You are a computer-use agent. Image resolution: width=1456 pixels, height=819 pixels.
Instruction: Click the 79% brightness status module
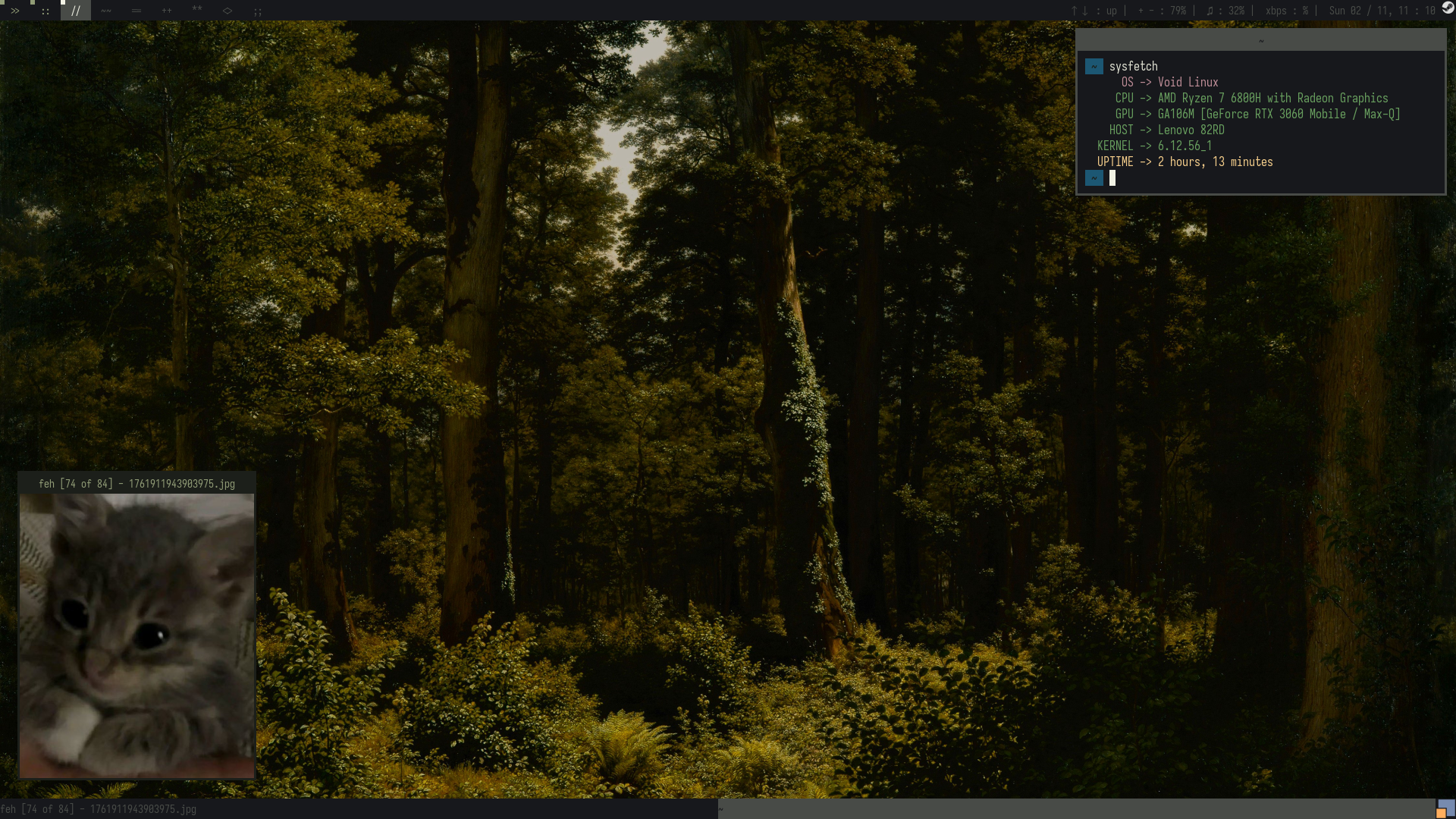click(x=1161, y=11)
